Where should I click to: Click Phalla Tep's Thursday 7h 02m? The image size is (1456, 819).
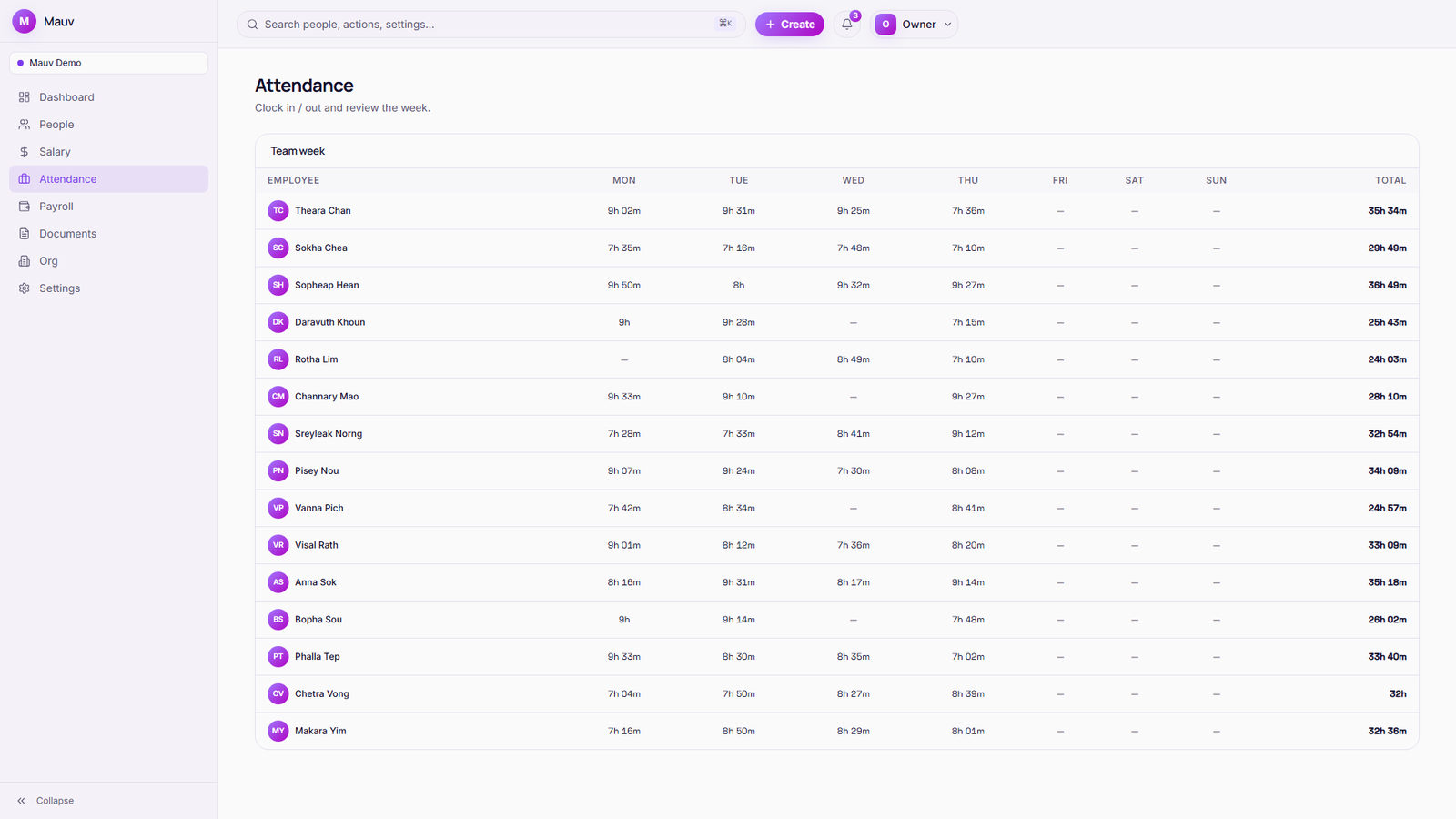pos(968,656)
